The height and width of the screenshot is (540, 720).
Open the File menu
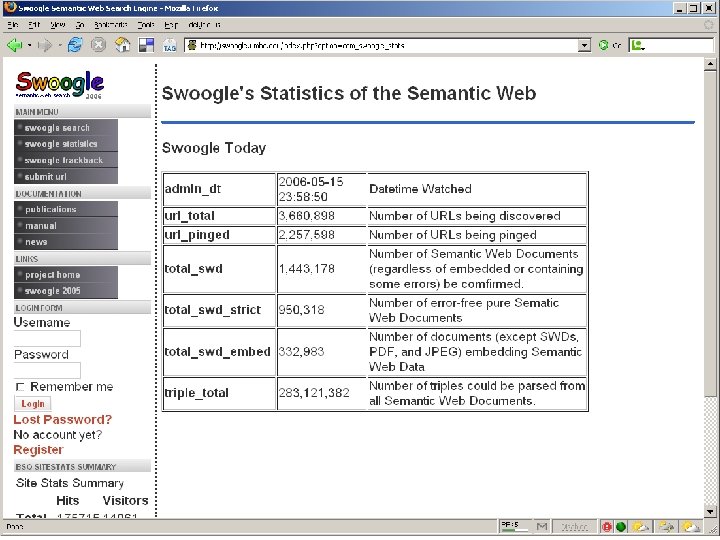13,25
